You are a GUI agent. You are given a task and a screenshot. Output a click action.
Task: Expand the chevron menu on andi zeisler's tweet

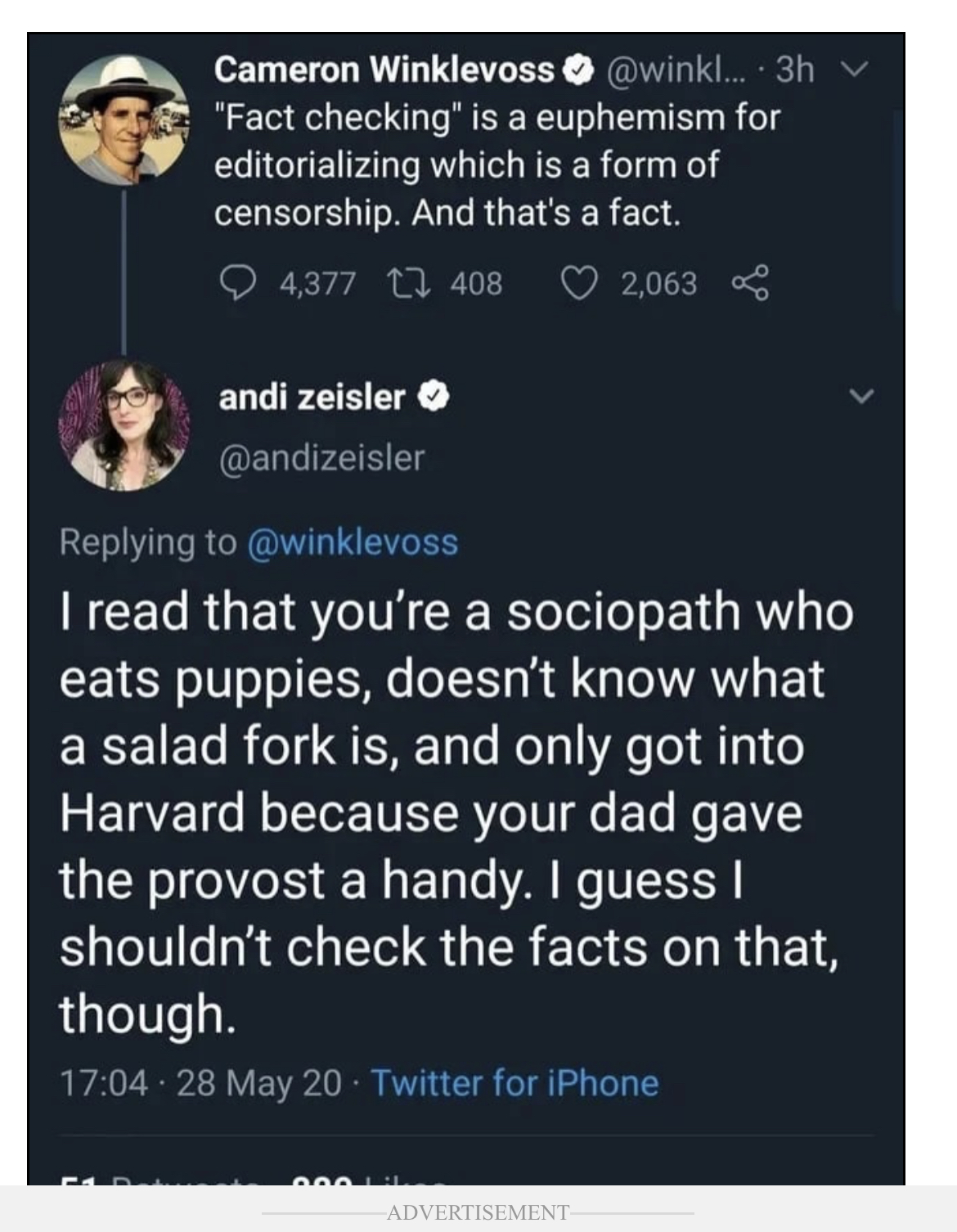tap(858, 398)
